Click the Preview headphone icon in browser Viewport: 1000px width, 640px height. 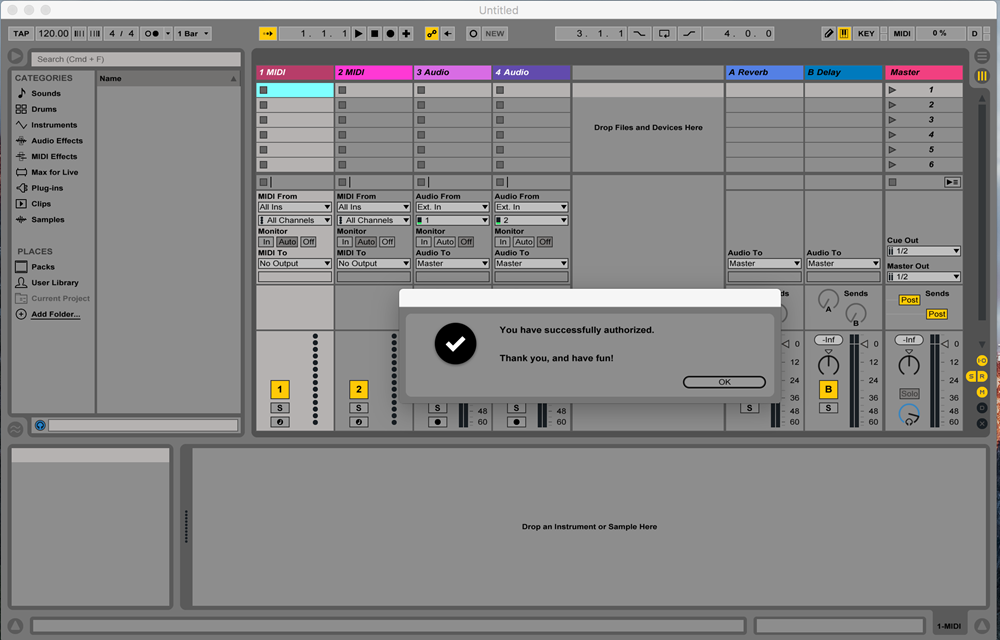pyautogui.click(x=40, y=425)
